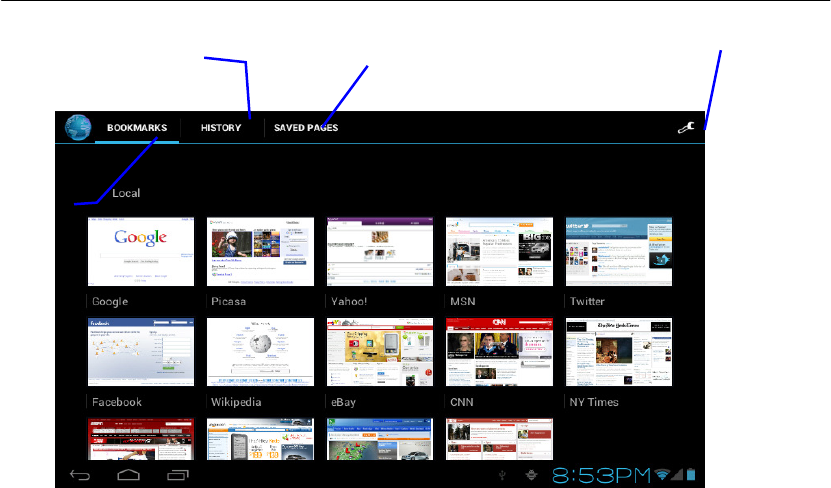Tap the browser globe icon
The image size is (831, 488).
click(x=78, y=128)
